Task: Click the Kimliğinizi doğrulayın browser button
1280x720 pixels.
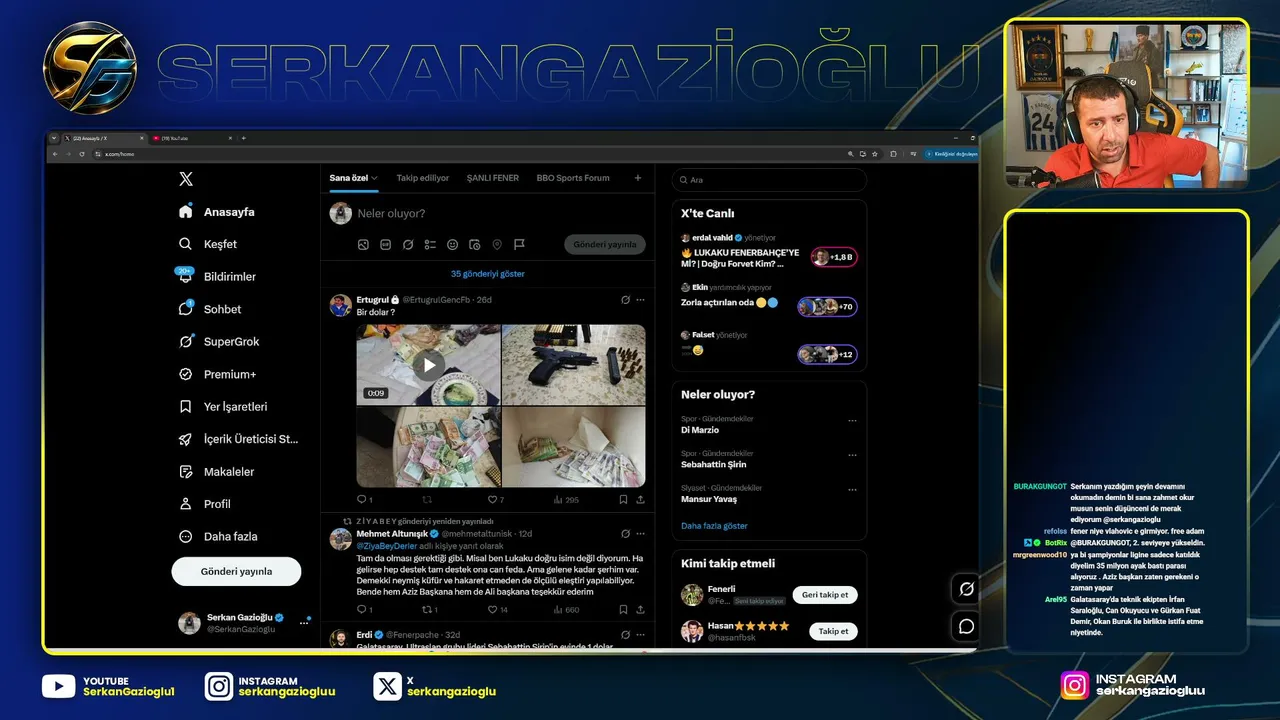Action: click(950, 154)
